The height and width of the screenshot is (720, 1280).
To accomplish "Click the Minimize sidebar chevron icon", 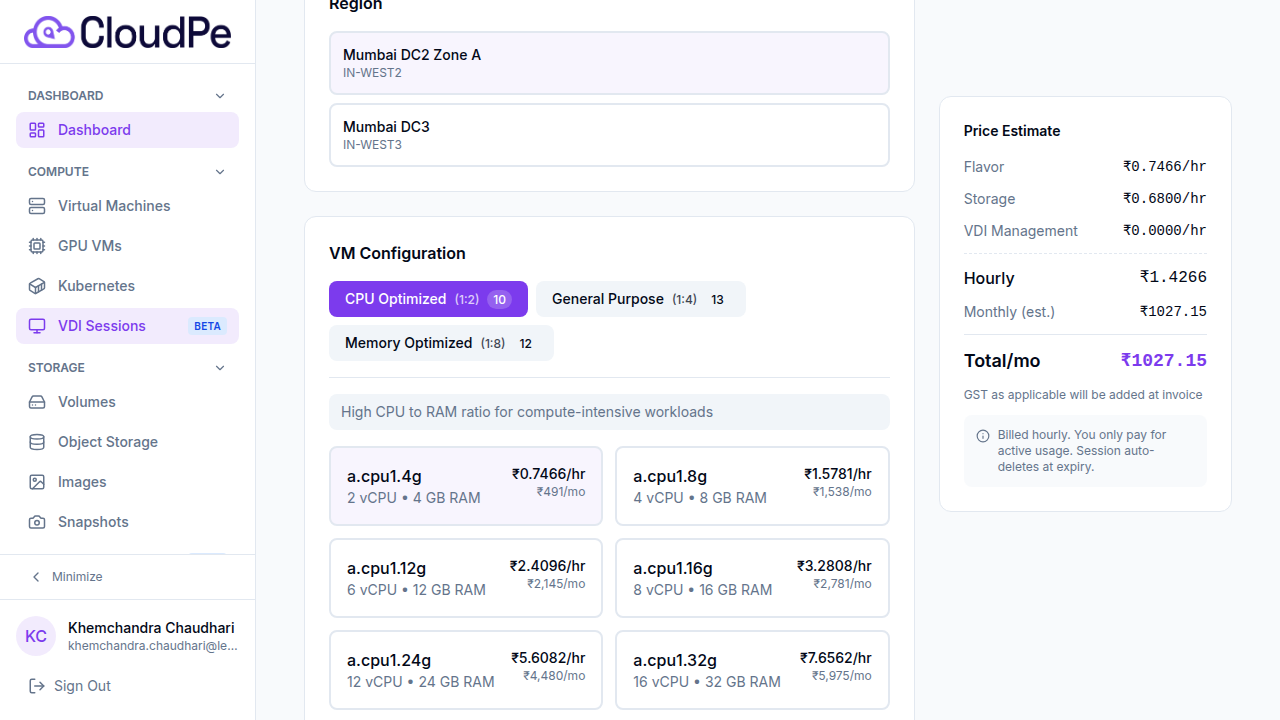I will [36, 577].
